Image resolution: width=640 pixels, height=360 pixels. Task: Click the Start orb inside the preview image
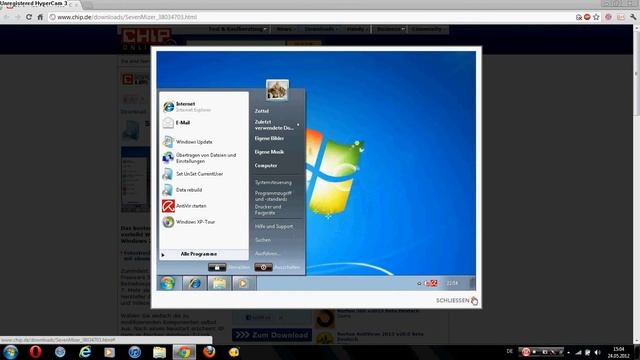(167, 283)
